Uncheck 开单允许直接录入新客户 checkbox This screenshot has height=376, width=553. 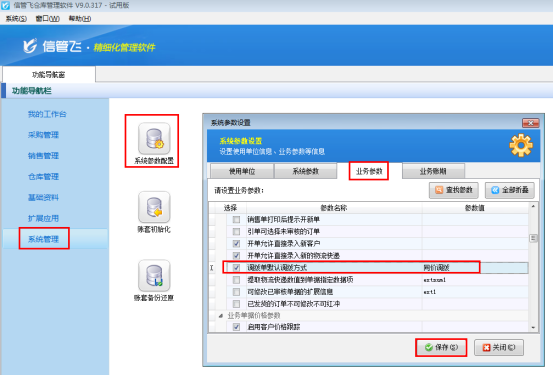point(236,244)
